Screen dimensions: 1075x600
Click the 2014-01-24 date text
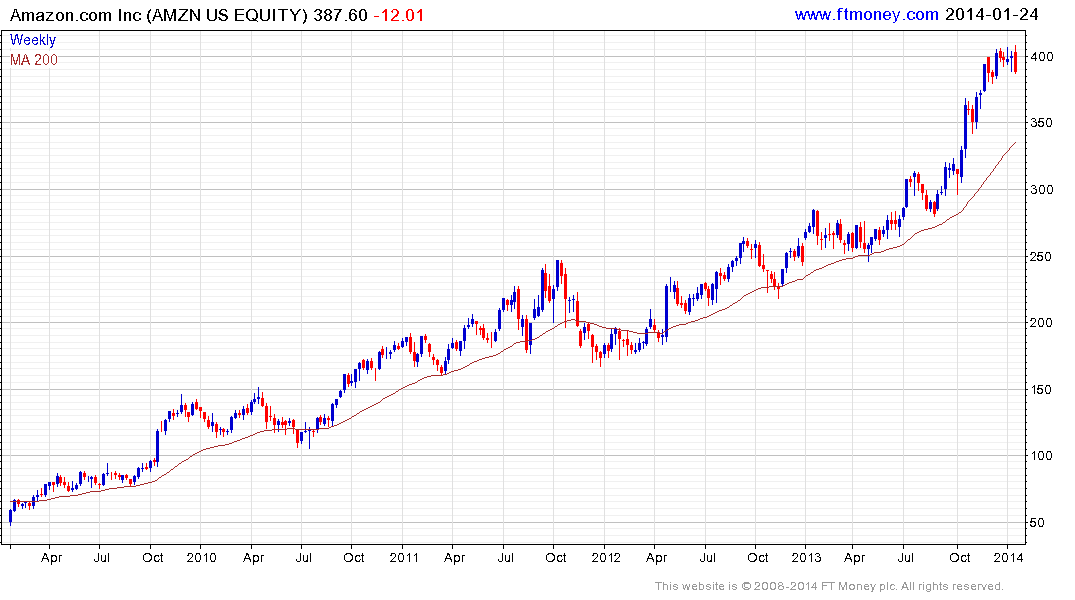(991, 14)
